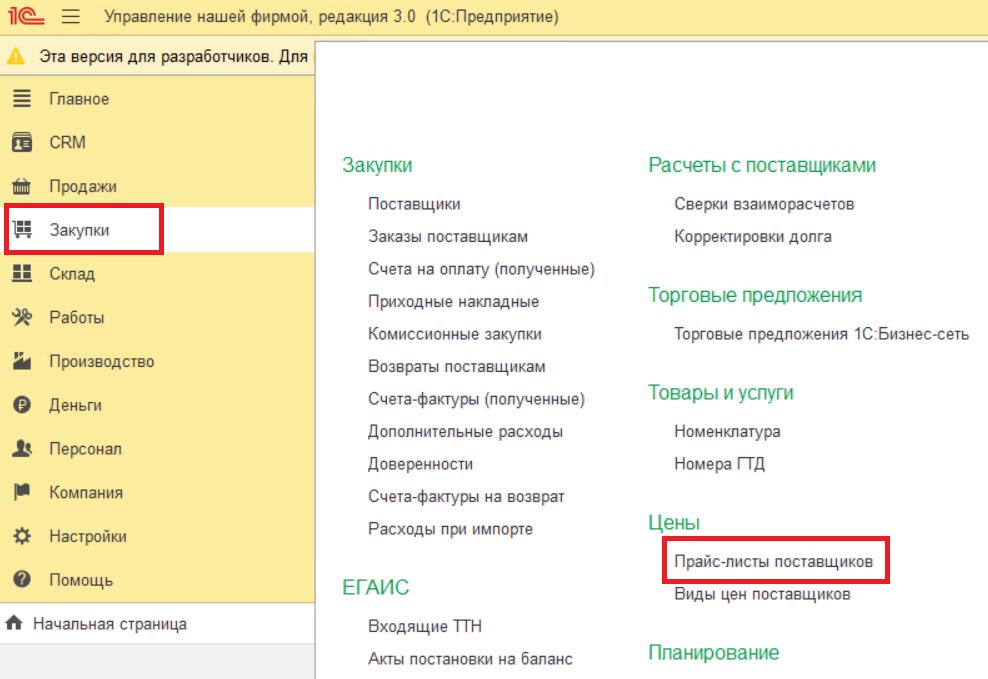Click the Производство factory icon

(22, 361)
